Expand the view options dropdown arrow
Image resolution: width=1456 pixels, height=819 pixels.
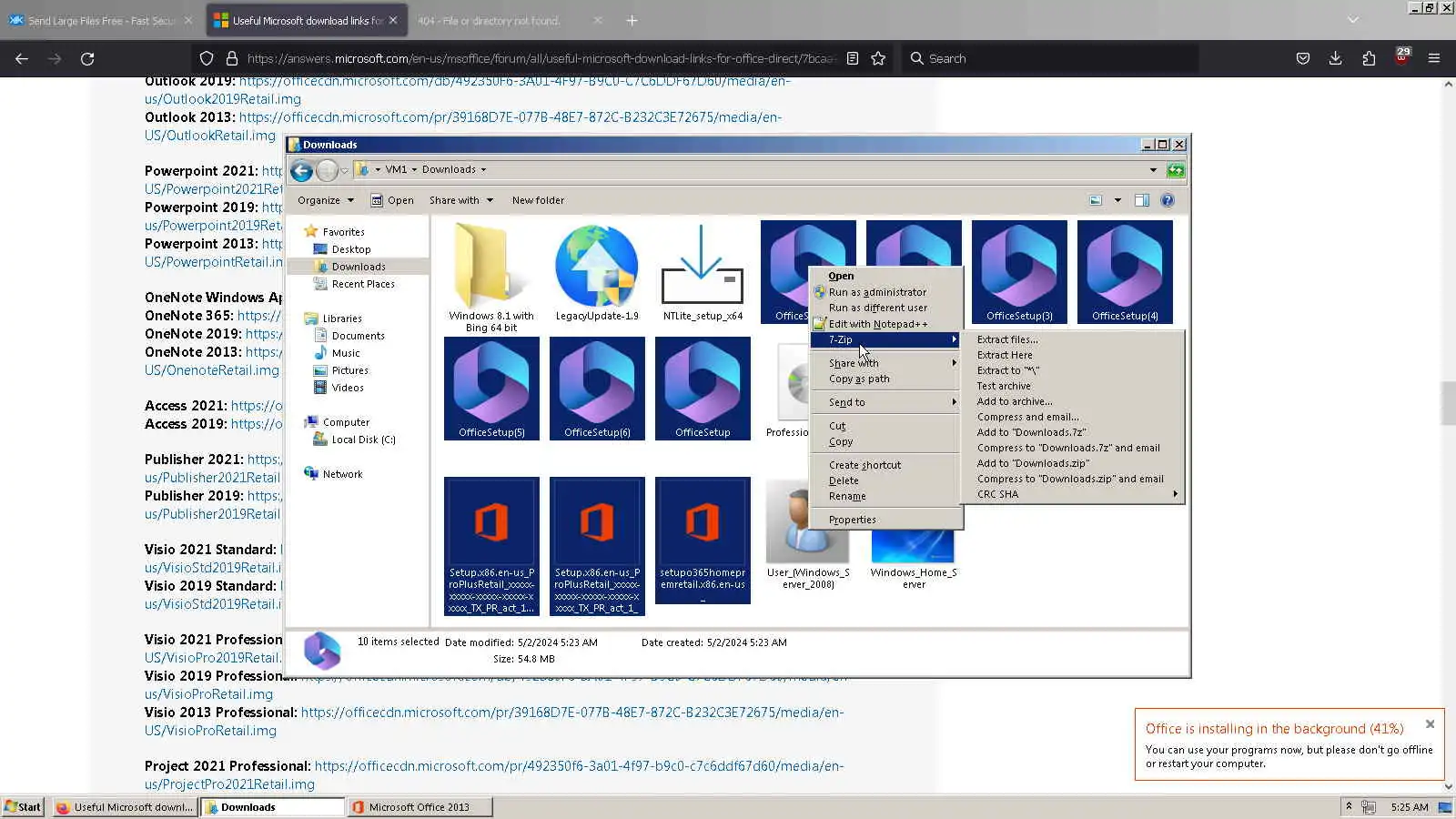pos(1117,200)
